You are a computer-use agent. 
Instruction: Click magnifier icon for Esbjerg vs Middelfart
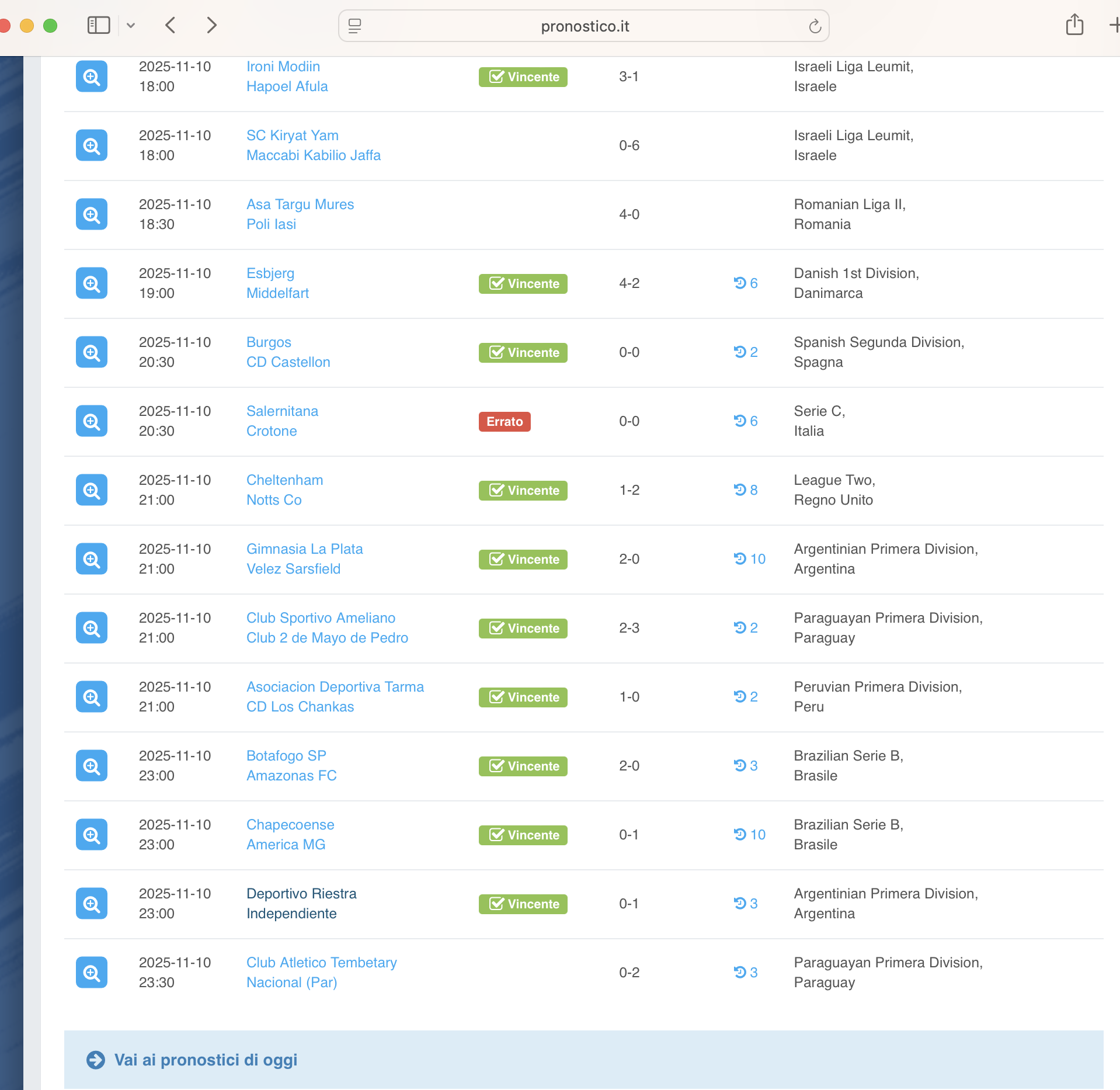pyautogui.click(x=92, y=283)
